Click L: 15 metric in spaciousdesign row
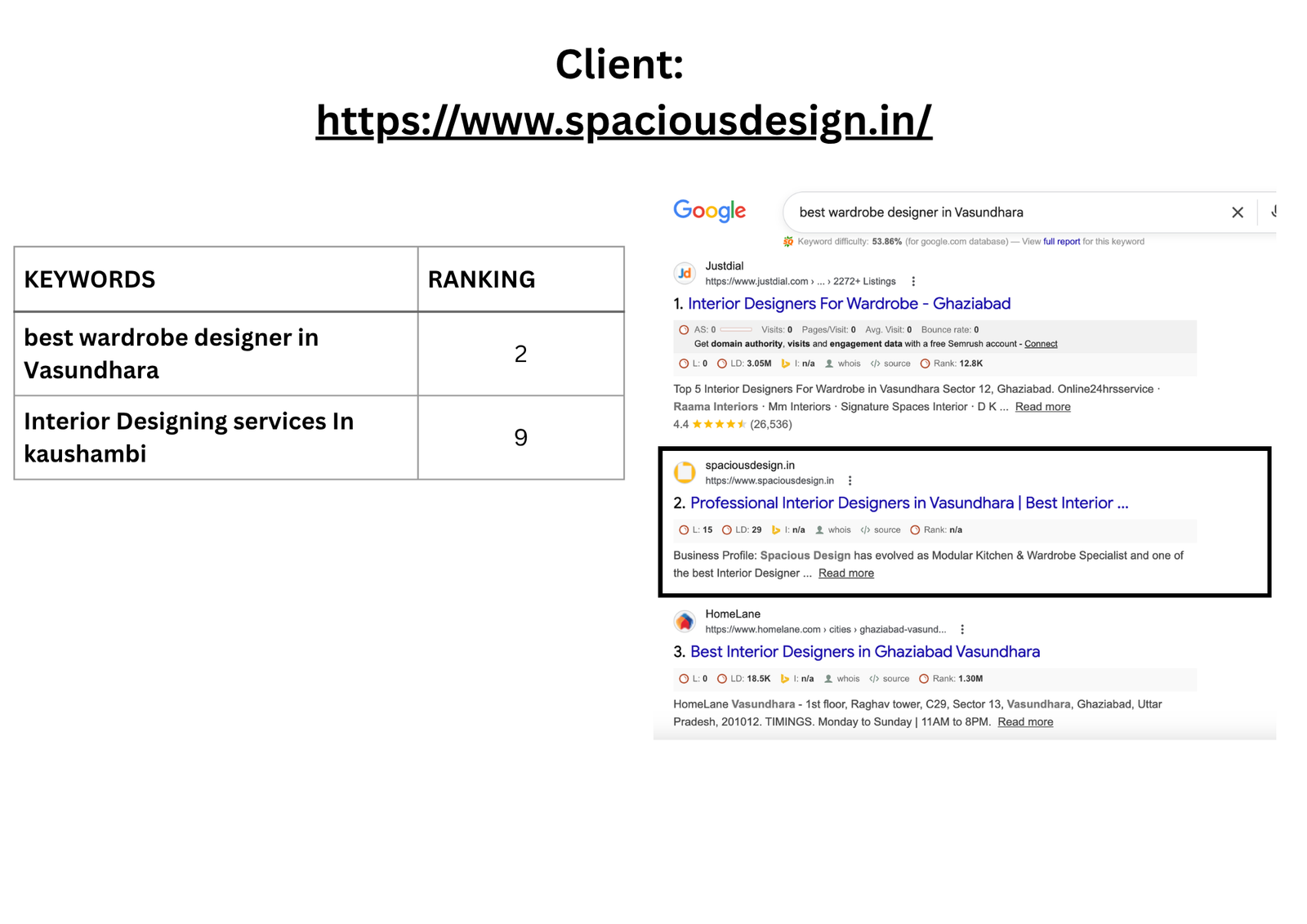Screen dimensions: 1307x924 pos(696,530)
